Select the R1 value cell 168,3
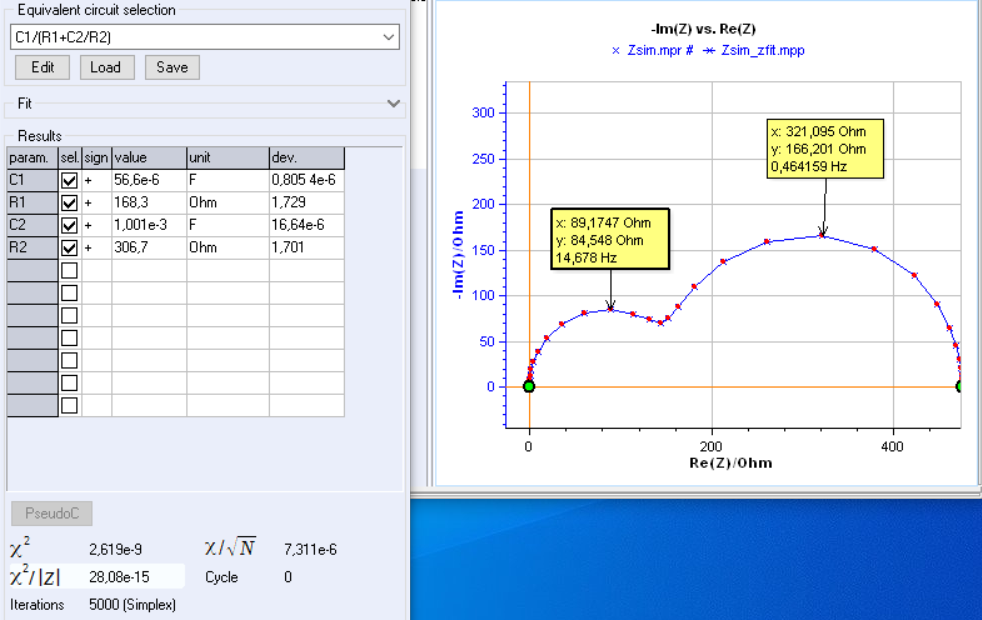982x620 pixels. 149,203
